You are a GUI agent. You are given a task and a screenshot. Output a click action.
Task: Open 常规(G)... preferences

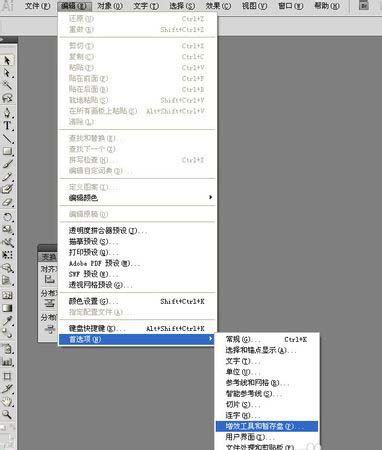[x=267, y=339]
